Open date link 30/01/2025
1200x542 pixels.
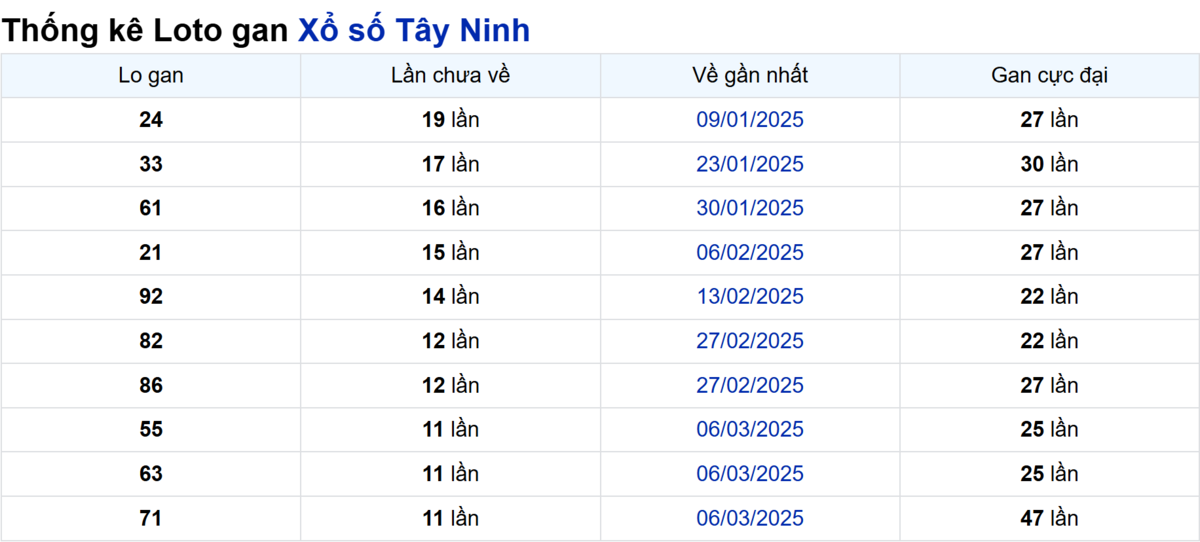point(750,208)
